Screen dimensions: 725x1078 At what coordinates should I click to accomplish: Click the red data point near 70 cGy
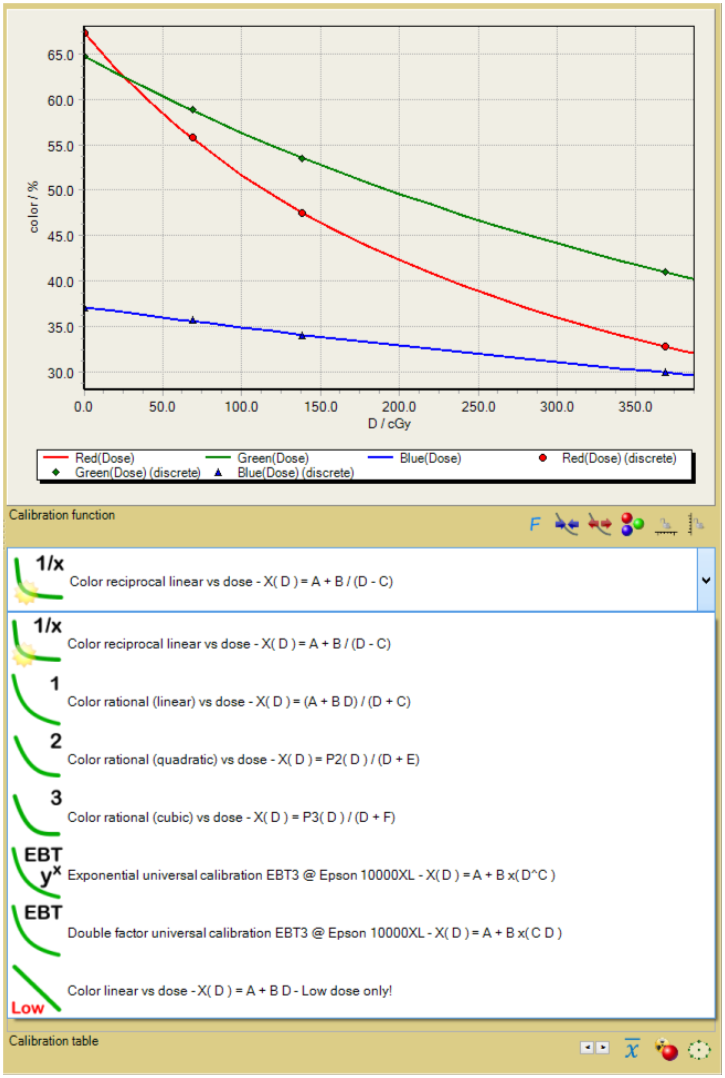click(193, 138)
